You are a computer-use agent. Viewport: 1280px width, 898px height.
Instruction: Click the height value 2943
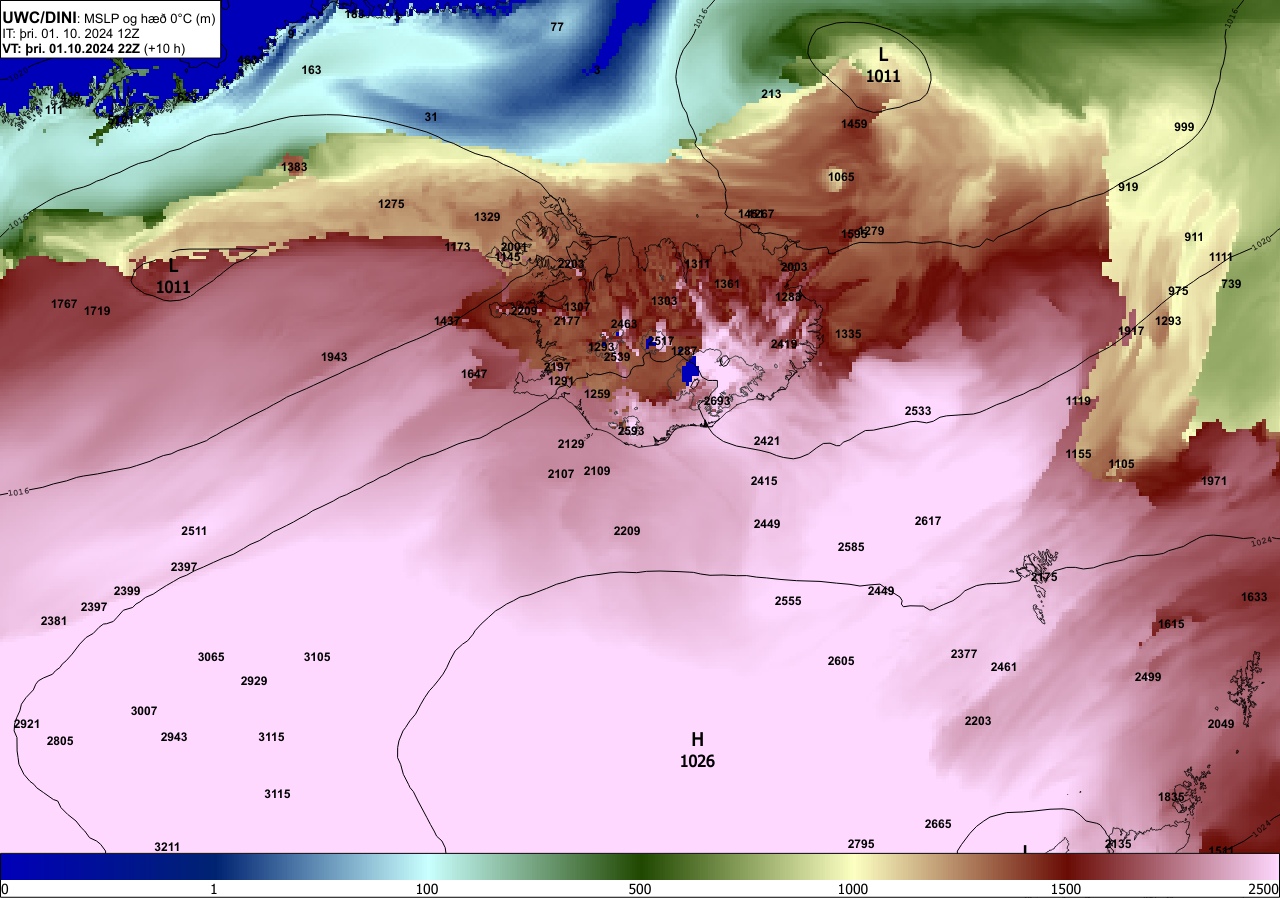coord(174,737)
